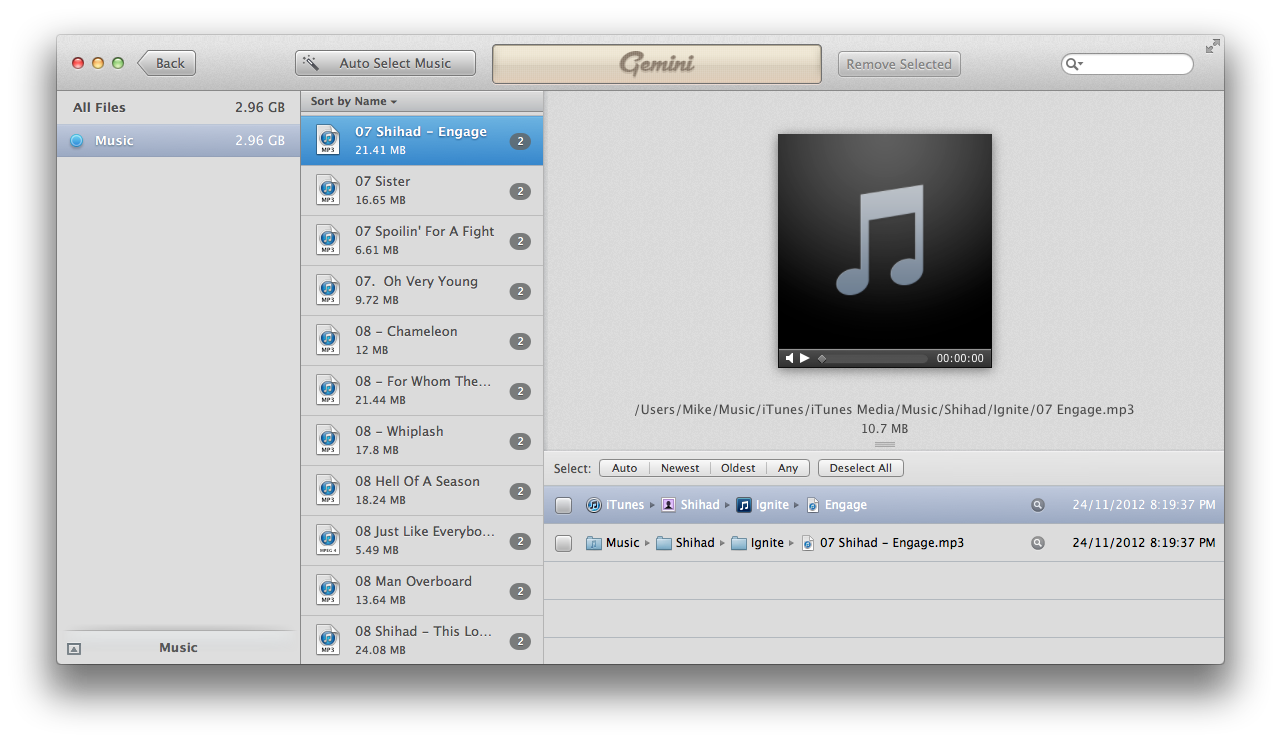This screenshot has height=743, width=1281.
Task: Check the 07 Shihad – Engage.mp3 checkbox
Action: (564, 543)
